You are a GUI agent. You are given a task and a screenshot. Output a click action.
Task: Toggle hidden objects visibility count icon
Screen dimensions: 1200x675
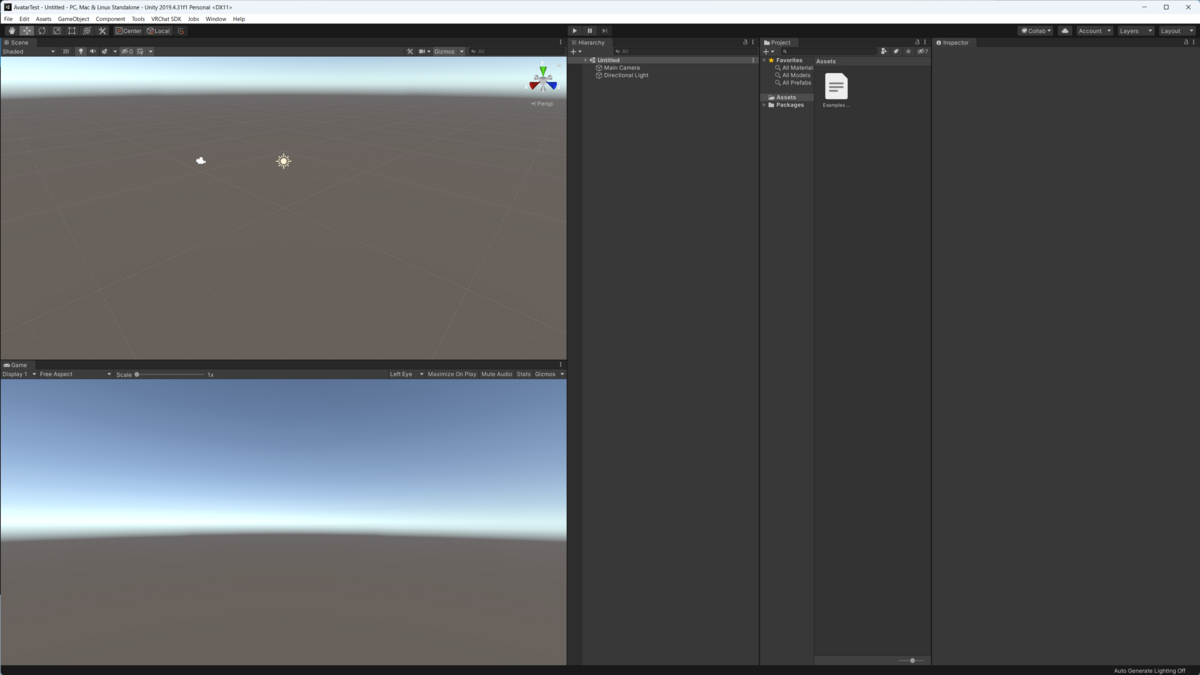tap(127, 51)
